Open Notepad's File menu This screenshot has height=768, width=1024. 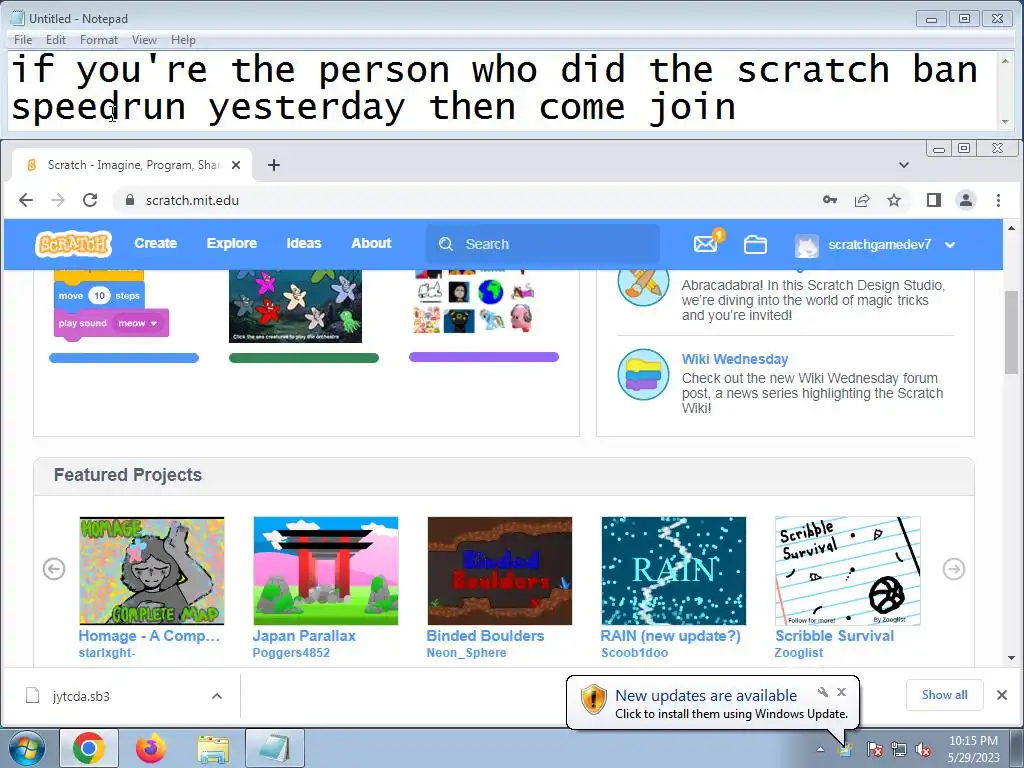[x=23, y=40]
